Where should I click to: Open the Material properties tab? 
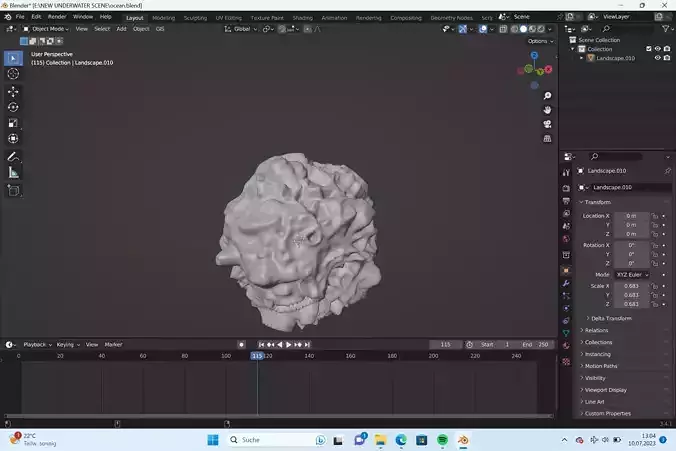(566, 345)
